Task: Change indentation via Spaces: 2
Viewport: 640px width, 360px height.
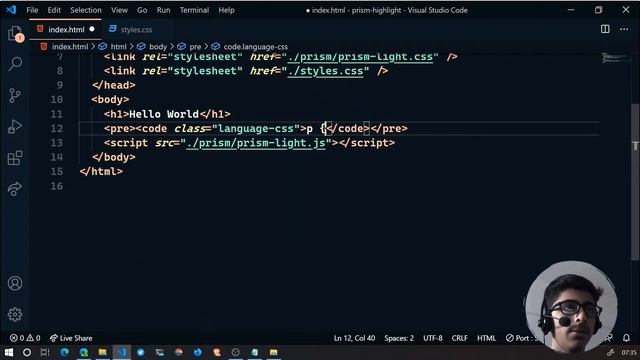Action: tap(399, 338)
